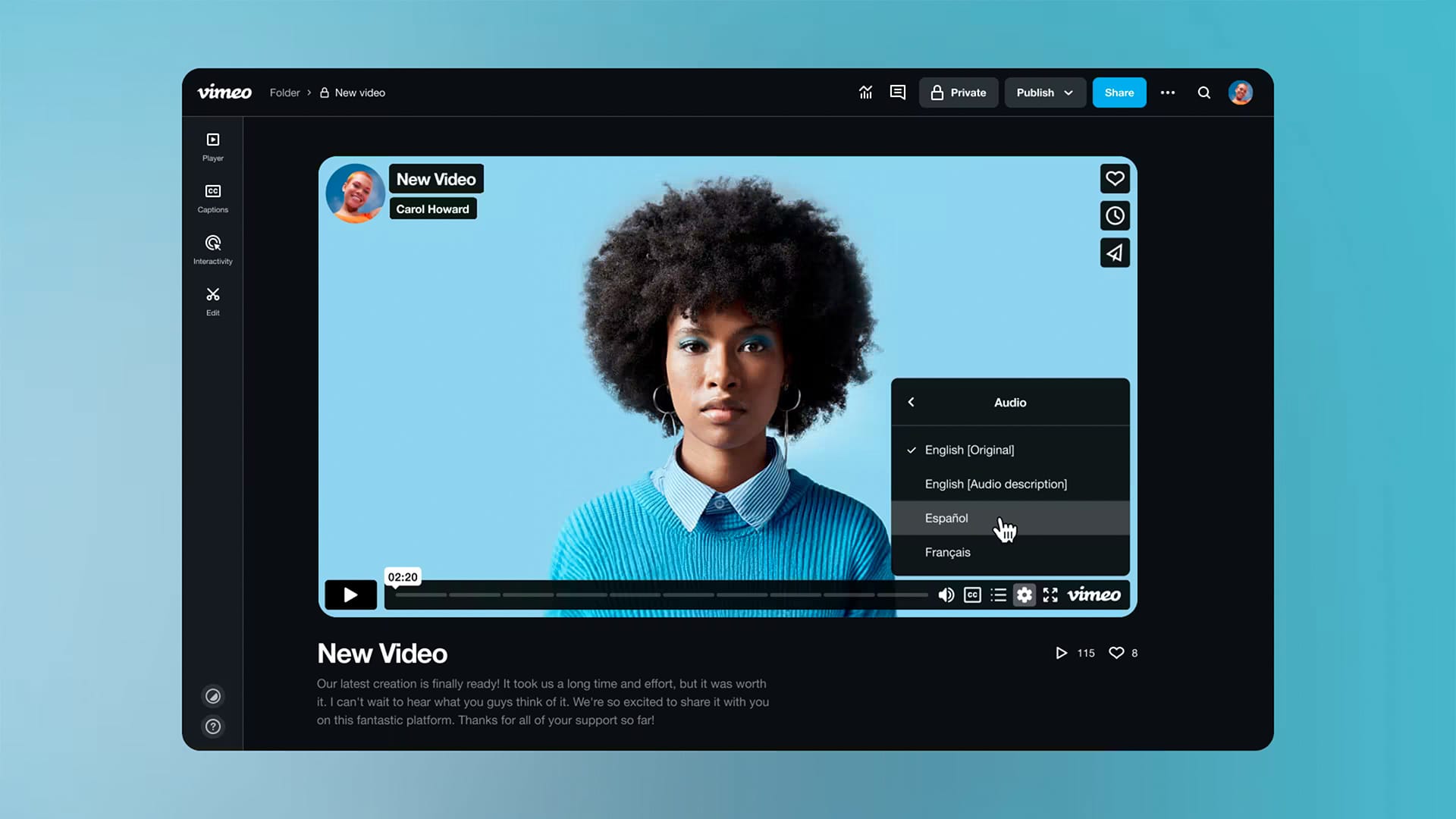Viewport: 1456px width, 819px height.
Task: Like the video with heart overlay
Action: [x=1114, y=179]
